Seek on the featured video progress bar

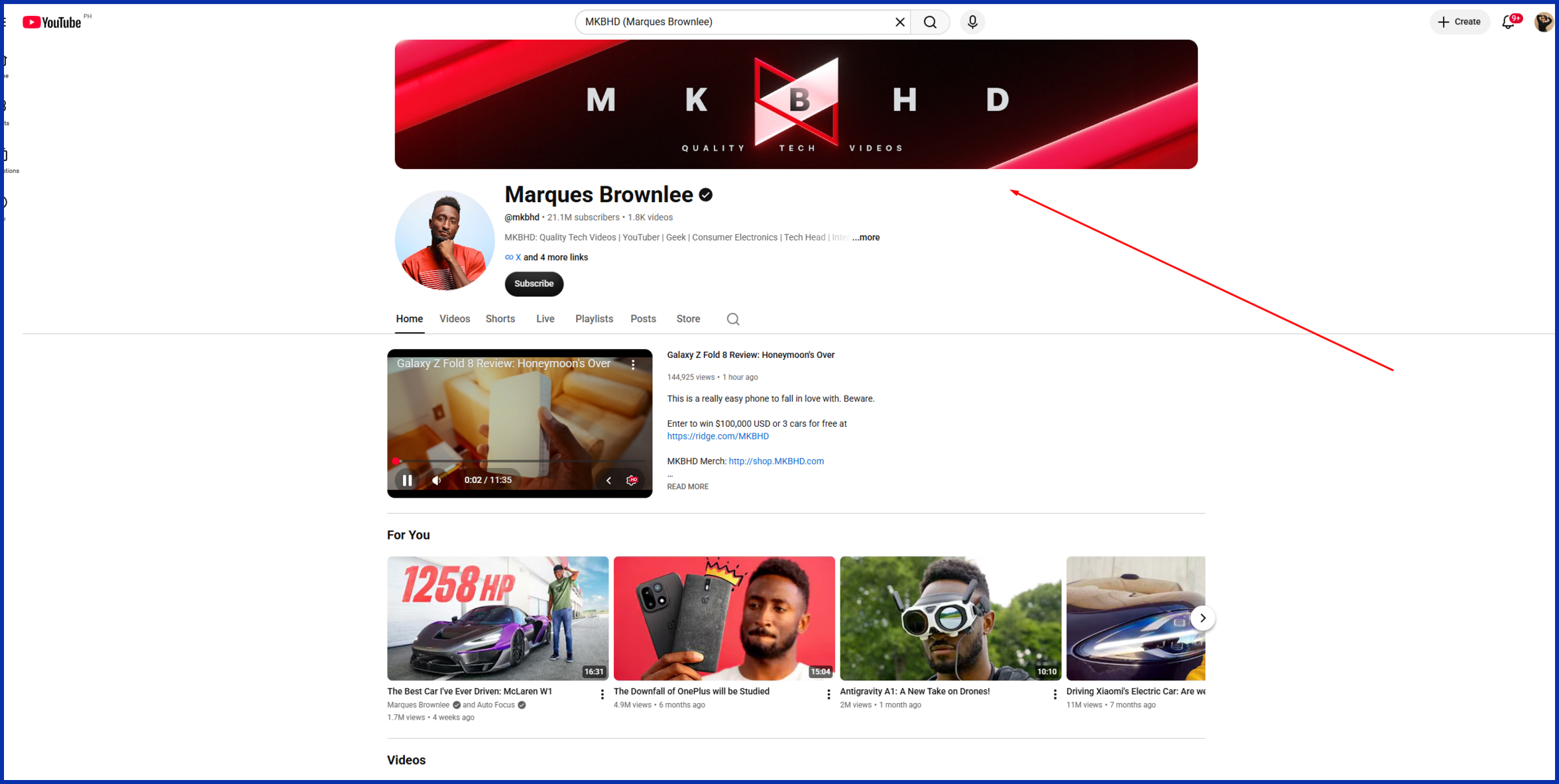(x=520, y=461)
